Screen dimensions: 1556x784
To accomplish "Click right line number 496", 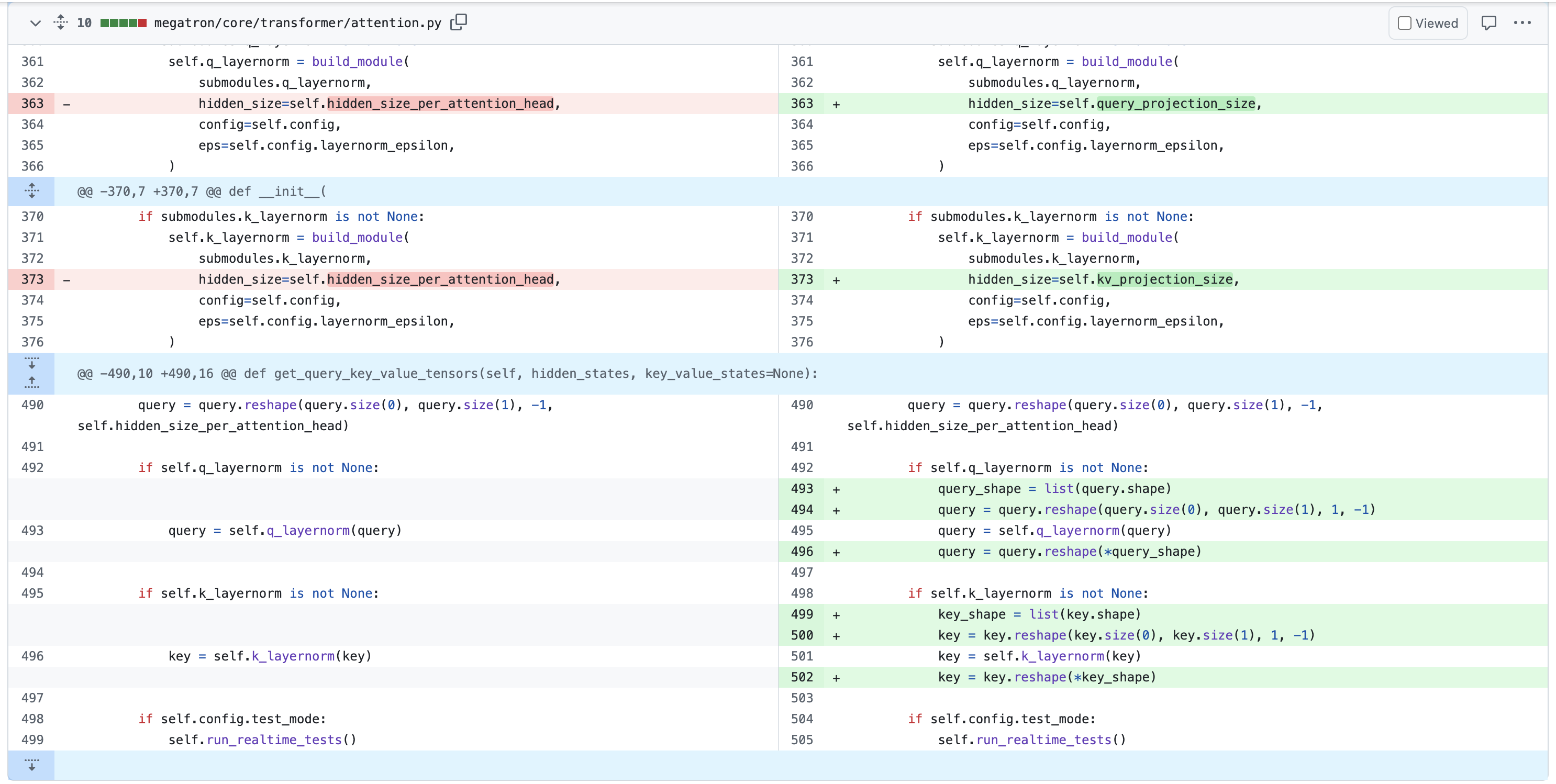I will coord(802,552).
